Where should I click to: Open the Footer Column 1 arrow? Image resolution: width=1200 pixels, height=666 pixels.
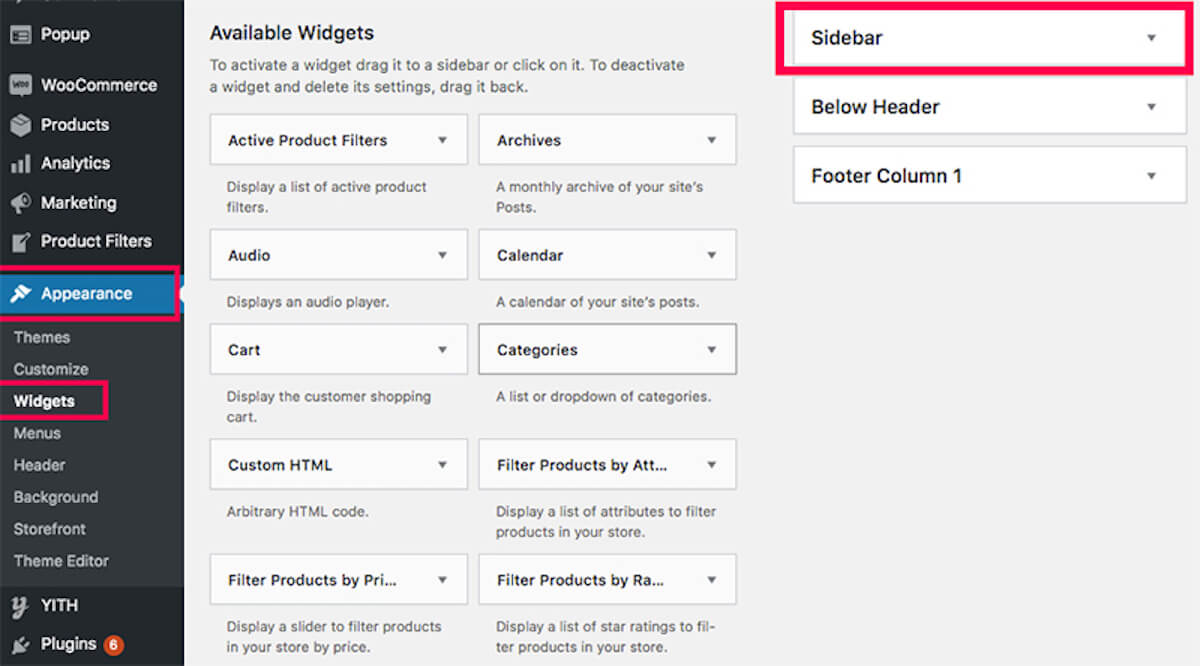click(x=1151, y=176)
